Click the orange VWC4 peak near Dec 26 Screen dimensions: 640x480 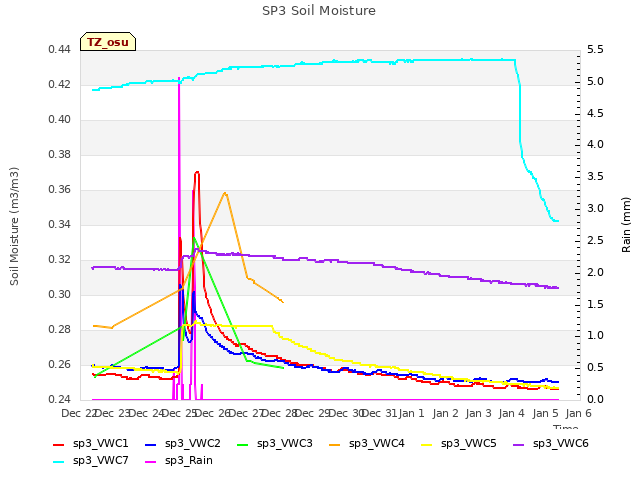(x=225, y=193)
